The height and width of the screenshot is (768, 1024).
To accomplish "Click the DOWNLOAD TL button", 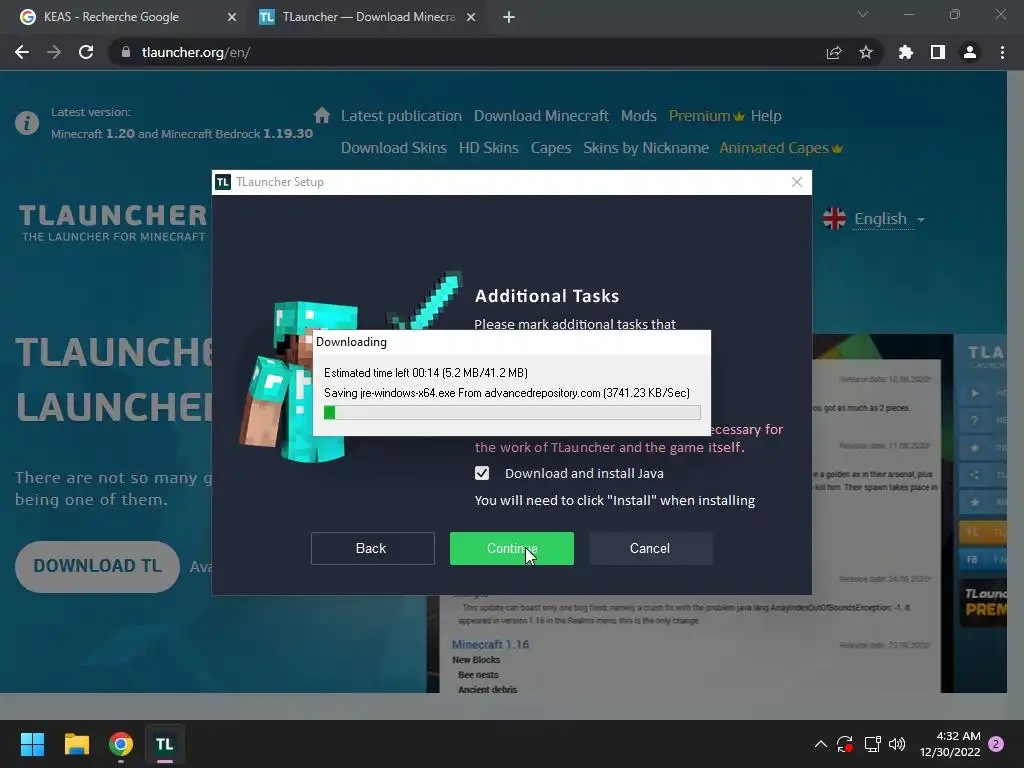I will tap(97, 566).
